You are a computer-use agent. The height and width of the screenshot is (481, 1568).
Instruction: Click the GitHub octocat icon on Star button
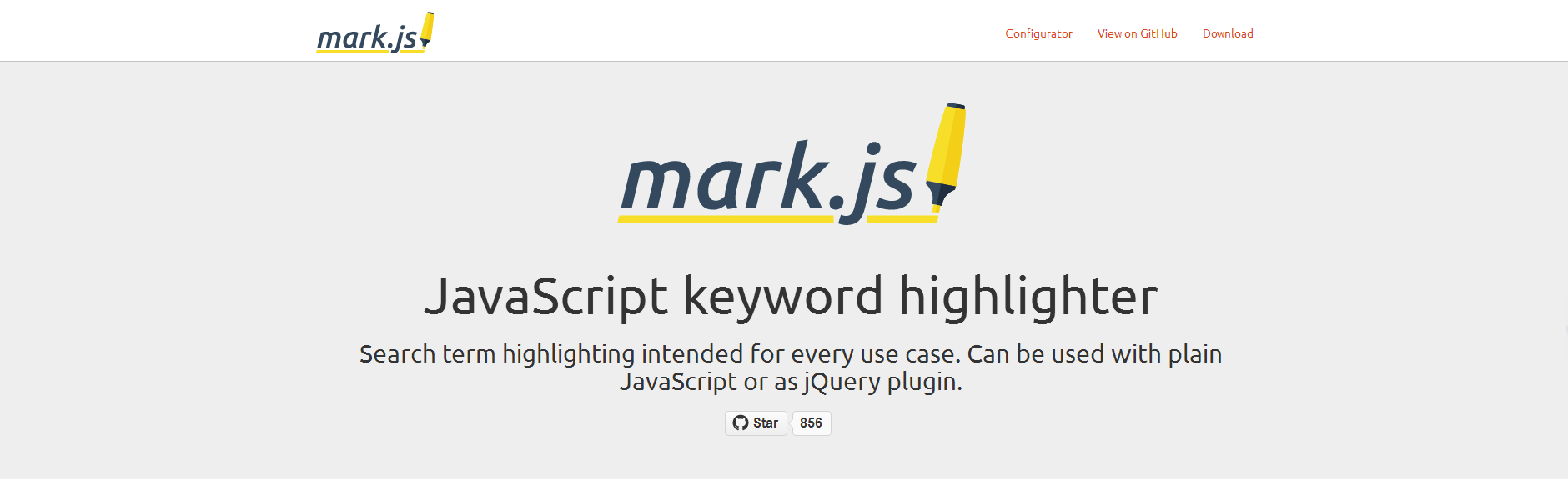pos(741,423)
